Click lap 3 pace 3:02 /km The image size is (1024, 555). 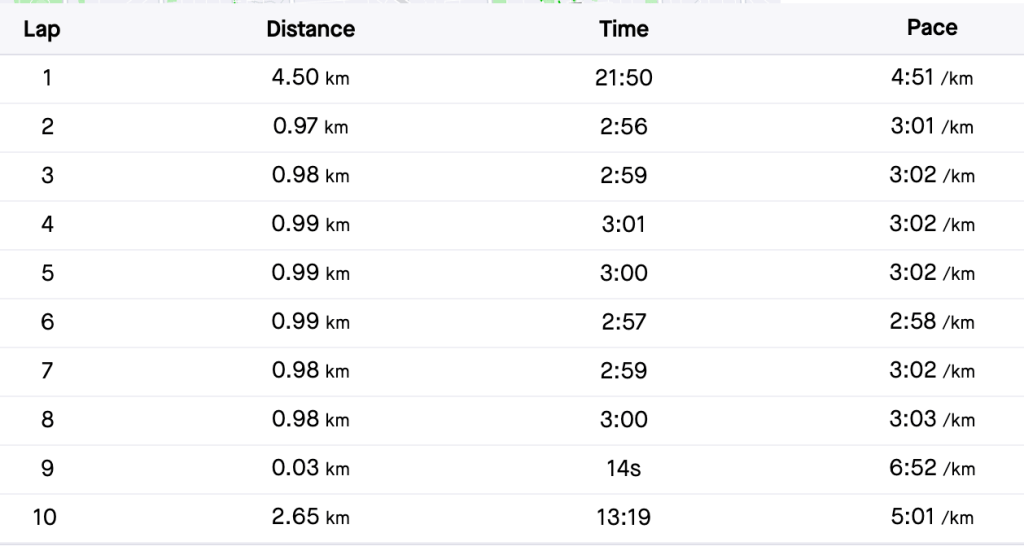(932, 175)
